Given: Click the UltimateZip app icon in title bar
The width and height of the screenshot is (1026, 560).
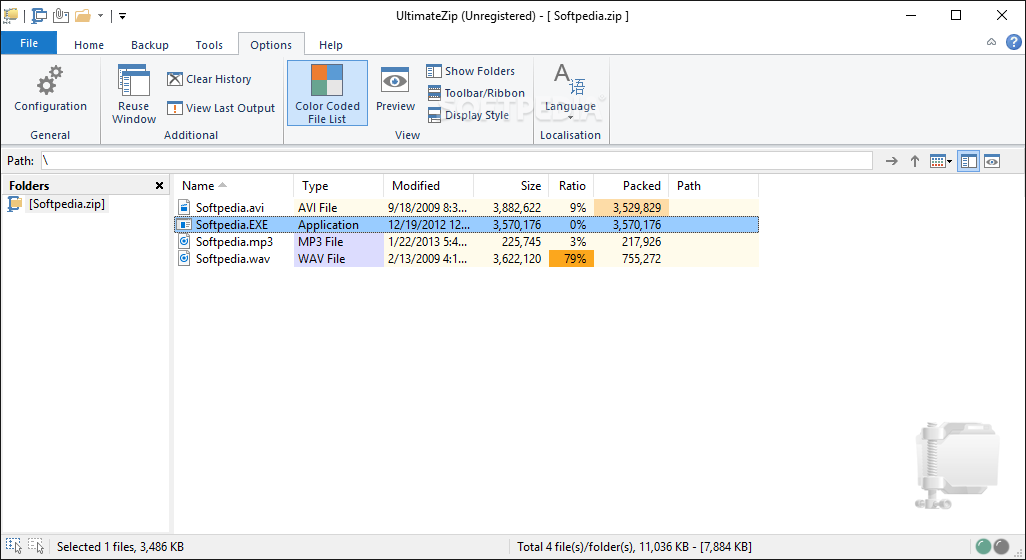Looking at the screenshot, I should point(10,15).
